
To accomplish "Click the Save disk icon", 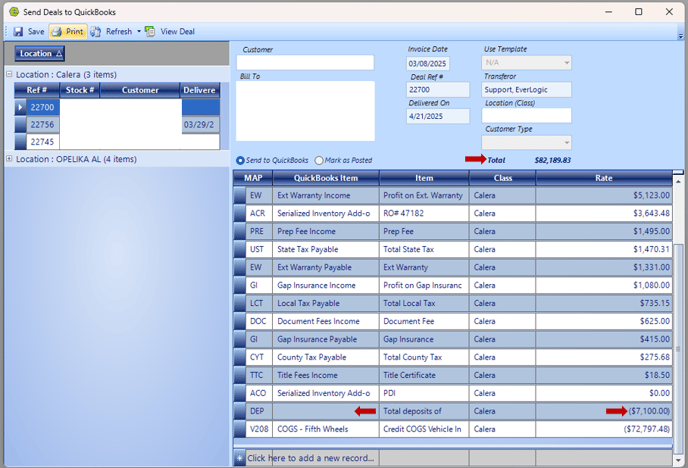I will point(18,32).
